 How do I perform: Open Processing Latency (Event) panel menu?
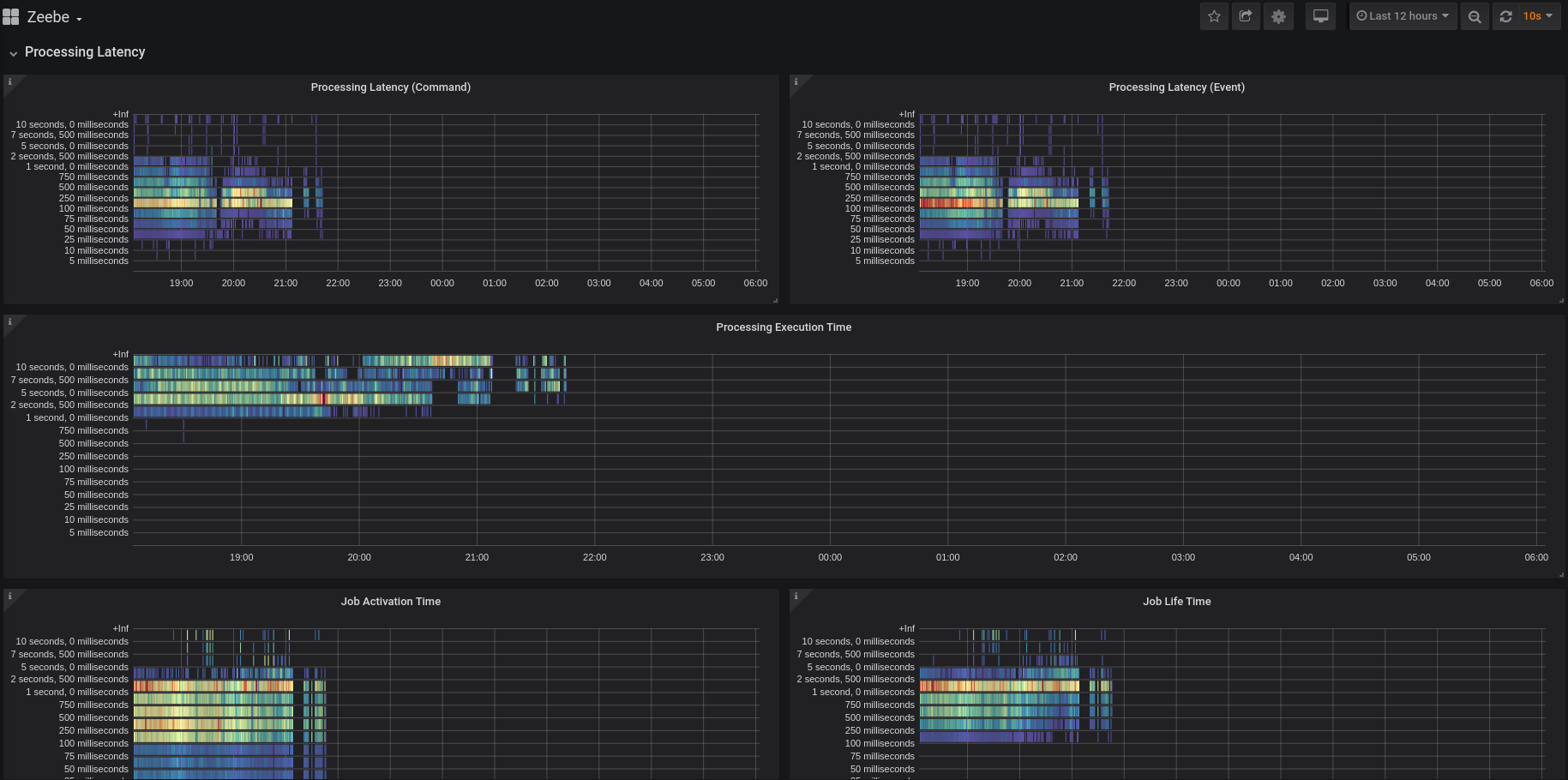[1176, 87]
